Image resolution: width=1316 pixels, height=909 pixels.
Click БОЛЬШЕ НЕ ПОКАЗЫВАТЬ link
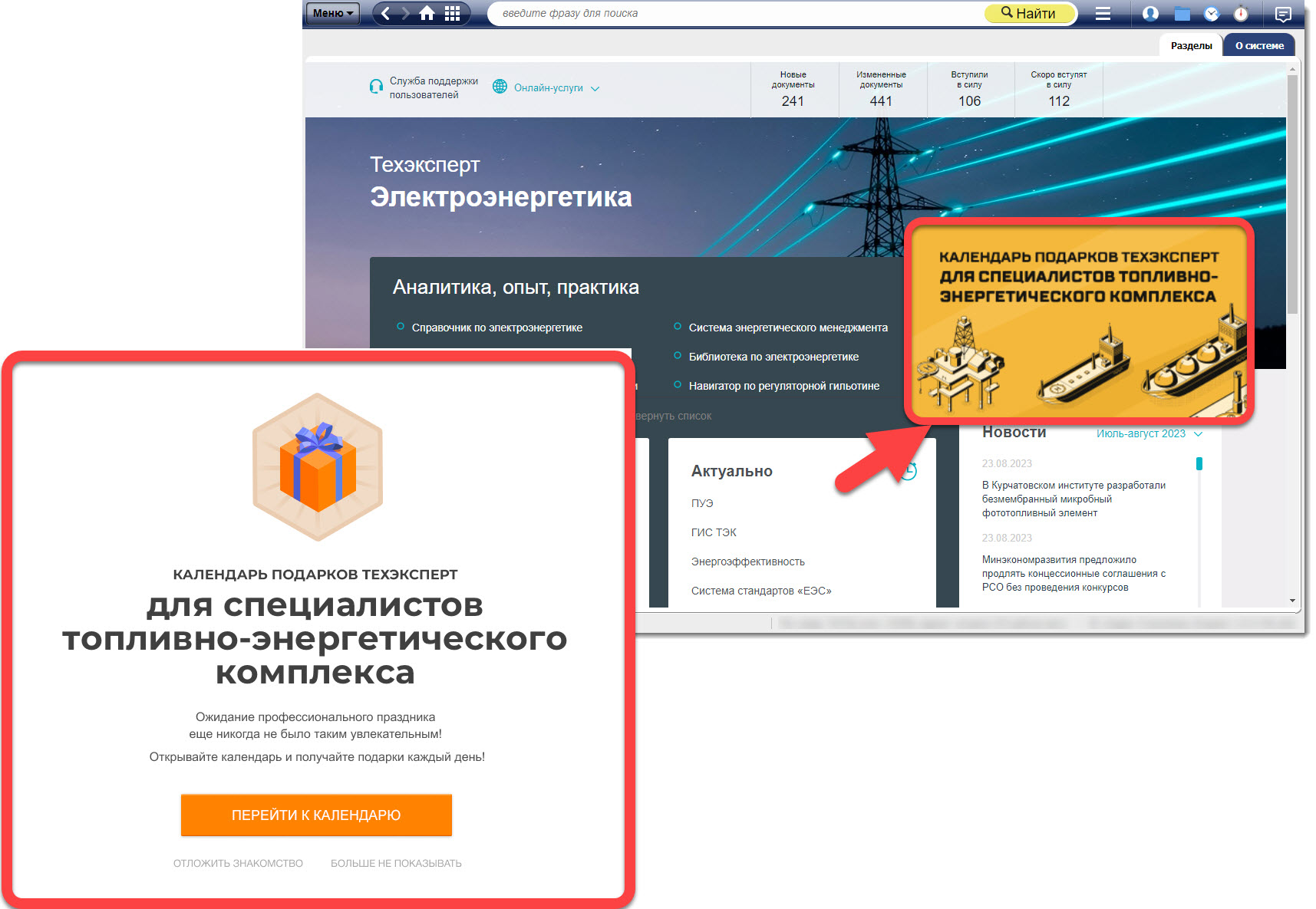[396, 863]
